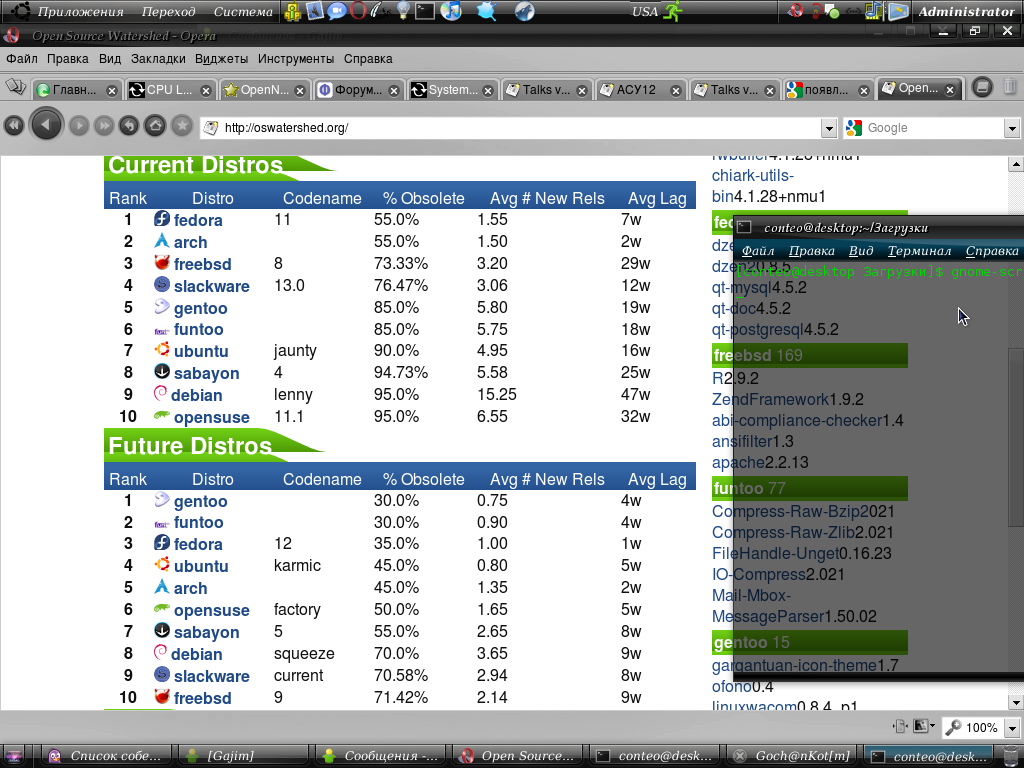Switch to the АСУ12 tab
This screenshot has width=1024, height=768.
636,90
